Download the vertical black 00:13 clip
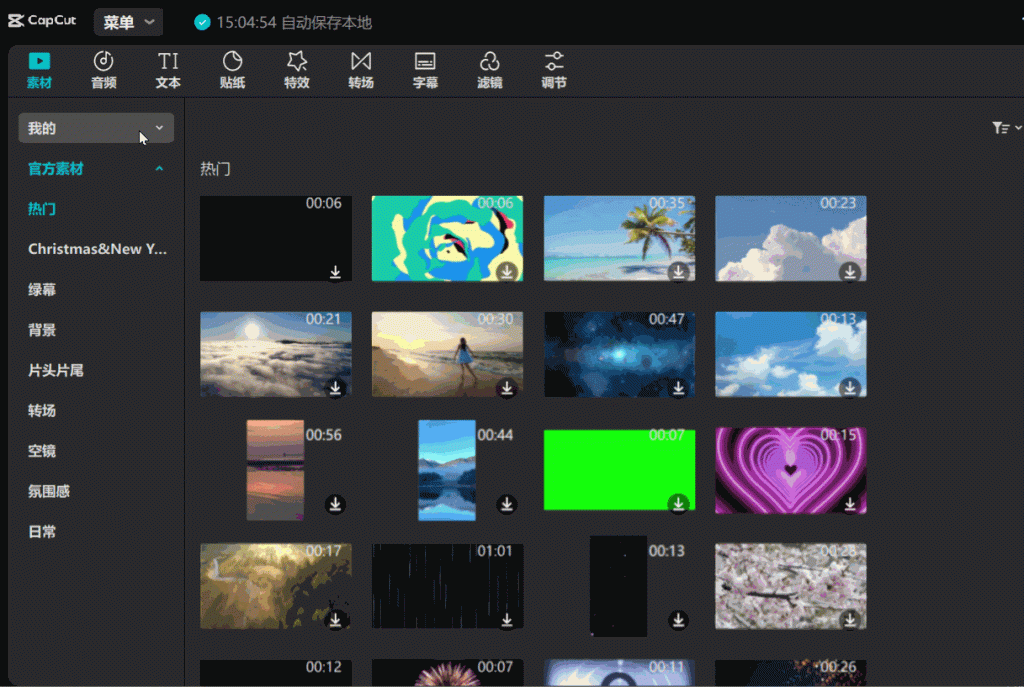 pyautogui.click(x=679, y=620)
